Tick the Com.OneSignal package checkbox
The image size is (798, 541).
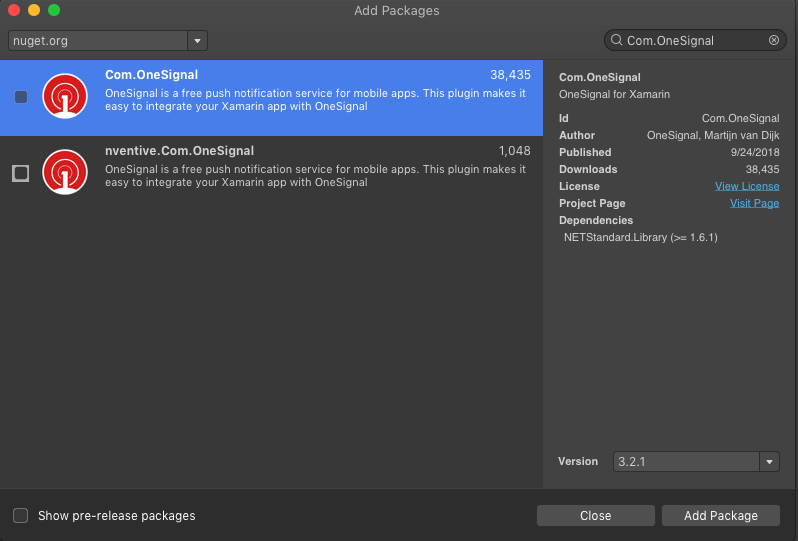[21, 97]
